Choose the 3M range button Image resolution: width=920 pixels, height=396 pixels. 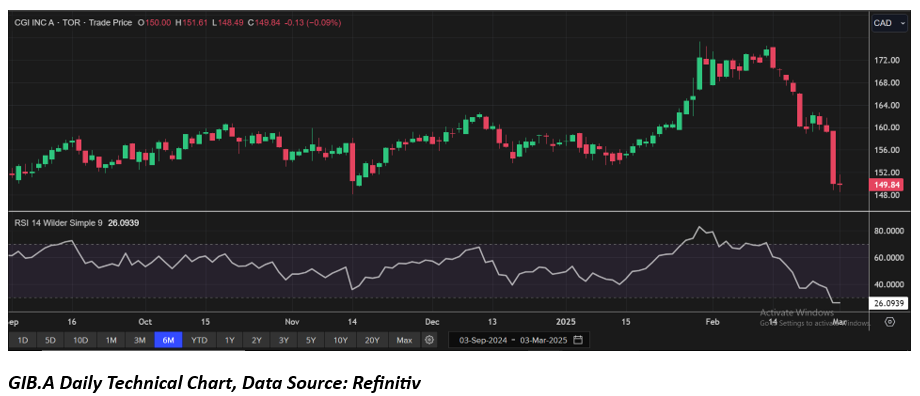click(x=140, y=340)
